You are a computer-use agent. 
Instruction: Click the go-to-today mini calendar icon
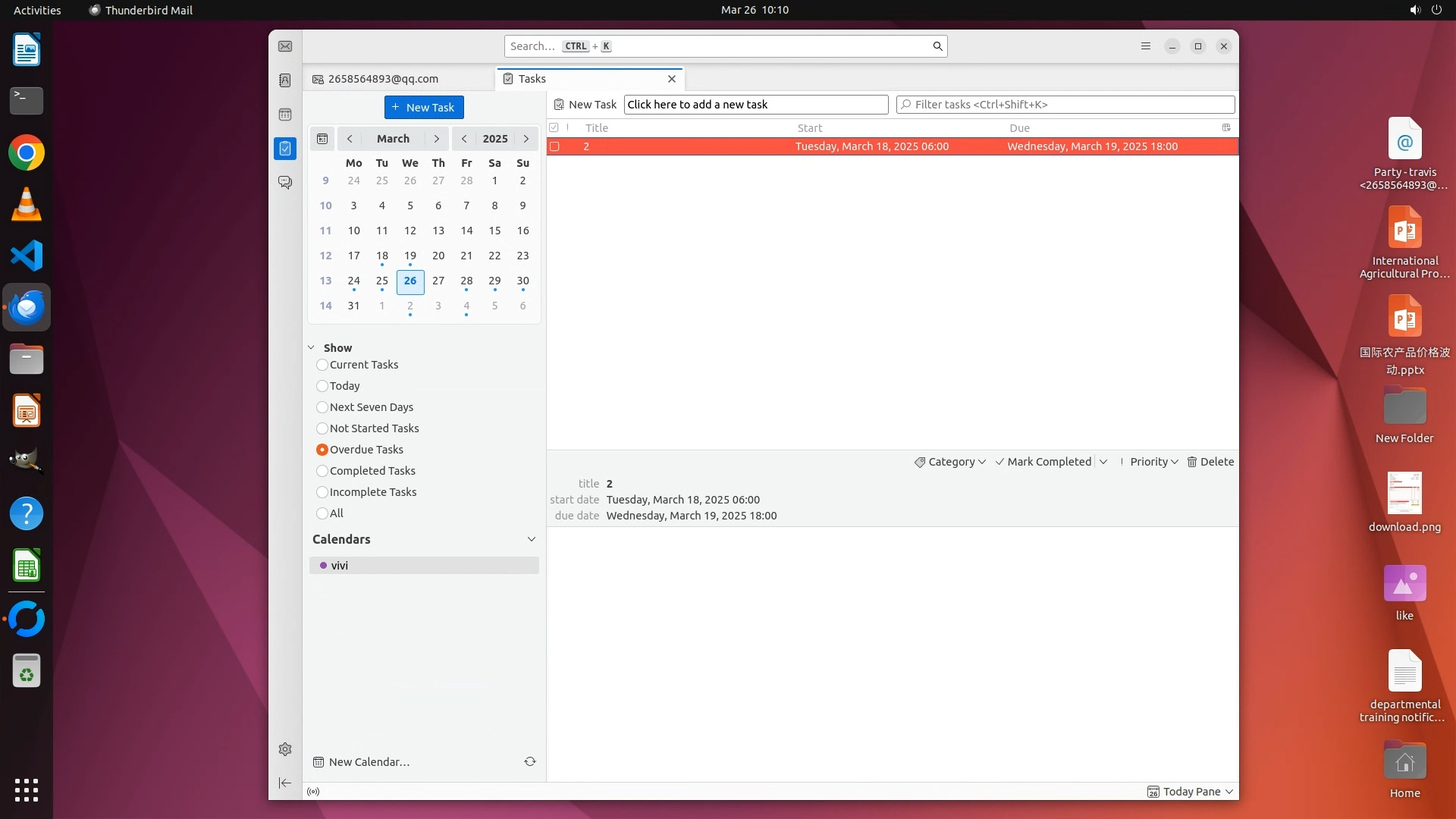point(322,139)
